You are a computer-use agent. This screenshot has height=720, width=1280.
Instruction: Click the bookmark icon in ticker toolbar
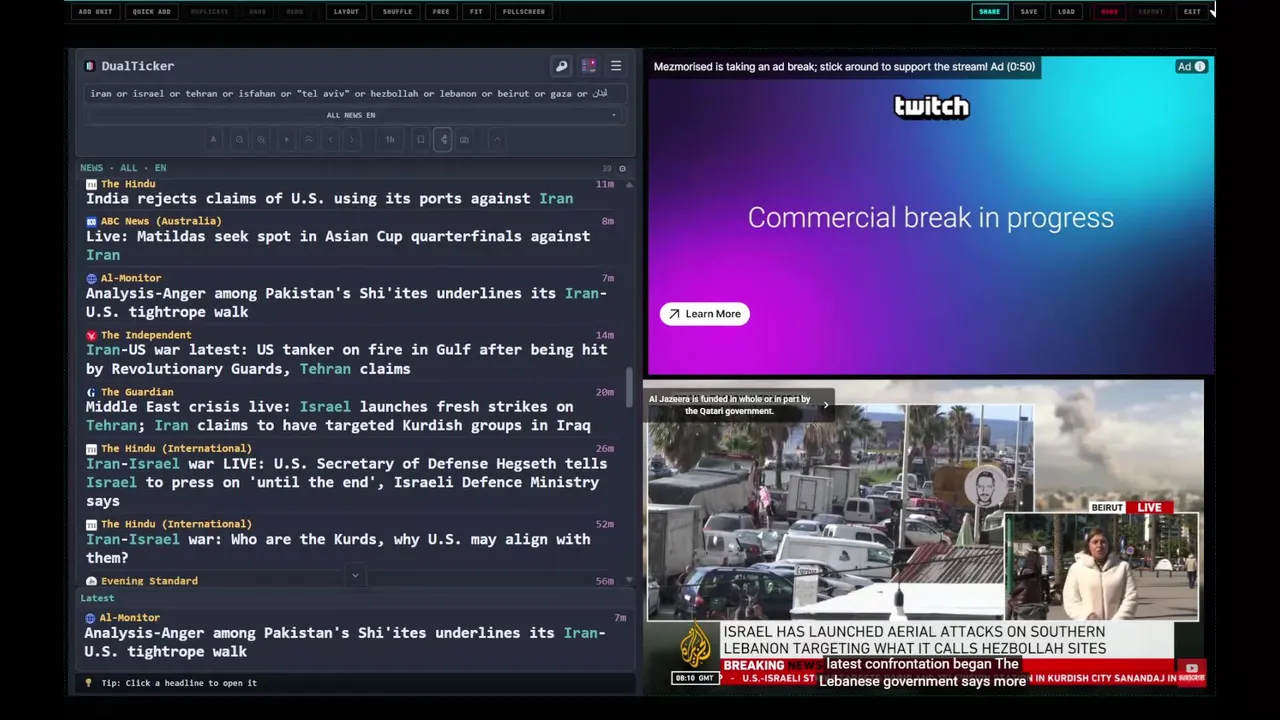(x=420, y=139)
